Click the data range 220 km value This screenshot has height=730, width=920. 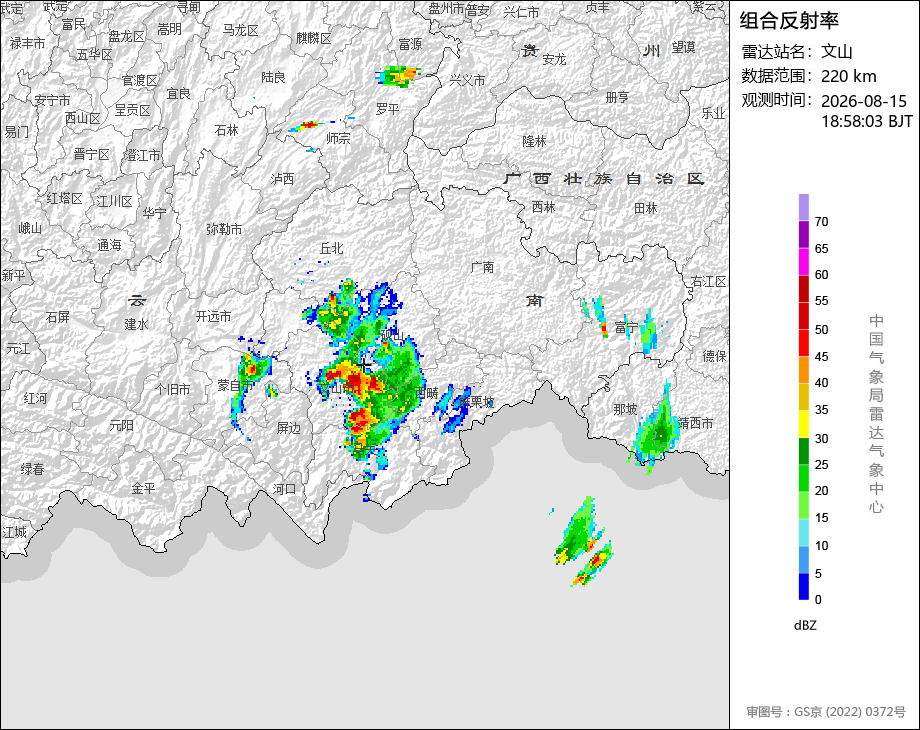click(x=848, y=76)
